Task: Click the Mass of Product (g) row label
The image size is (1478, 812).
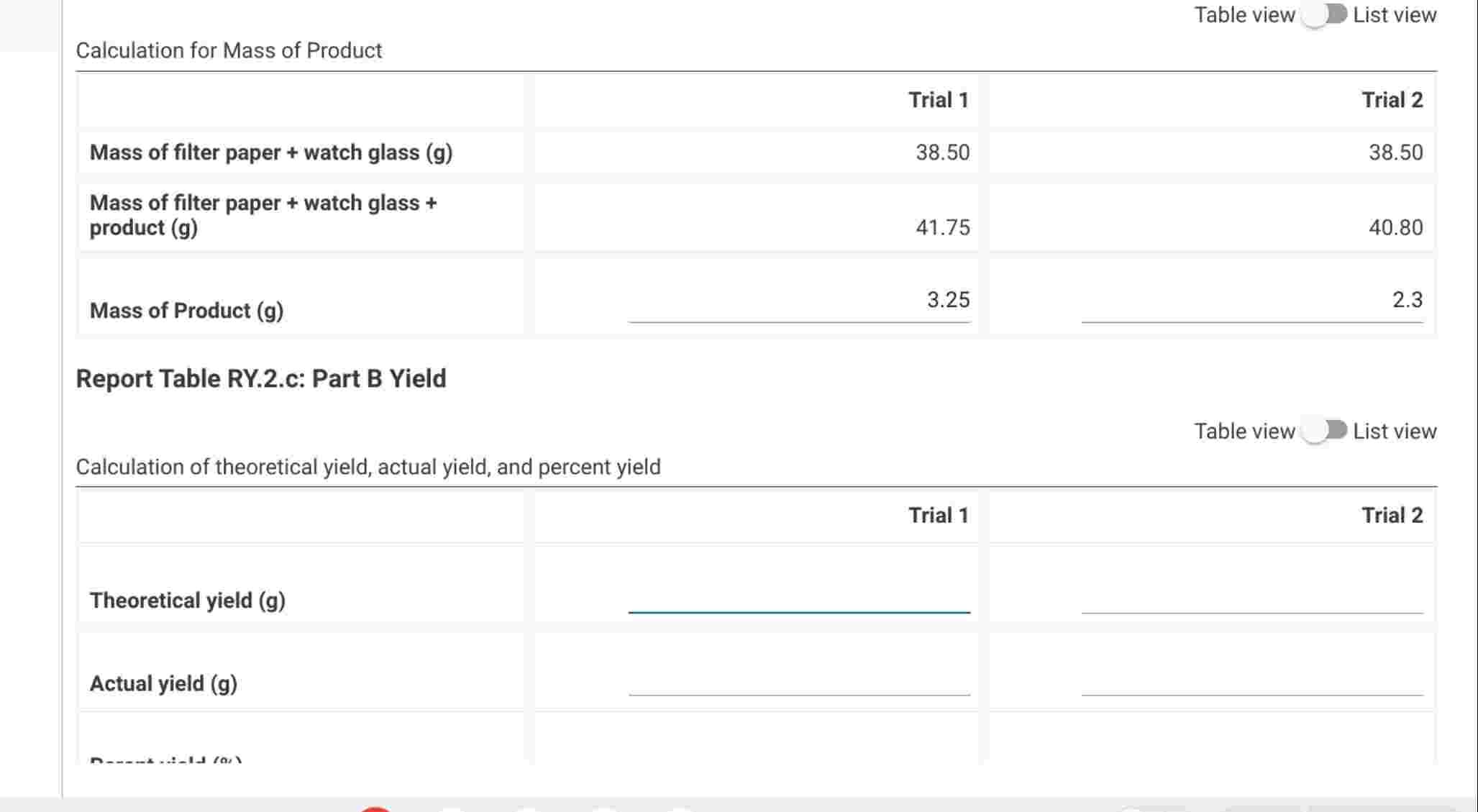Action: pos(186,310)
